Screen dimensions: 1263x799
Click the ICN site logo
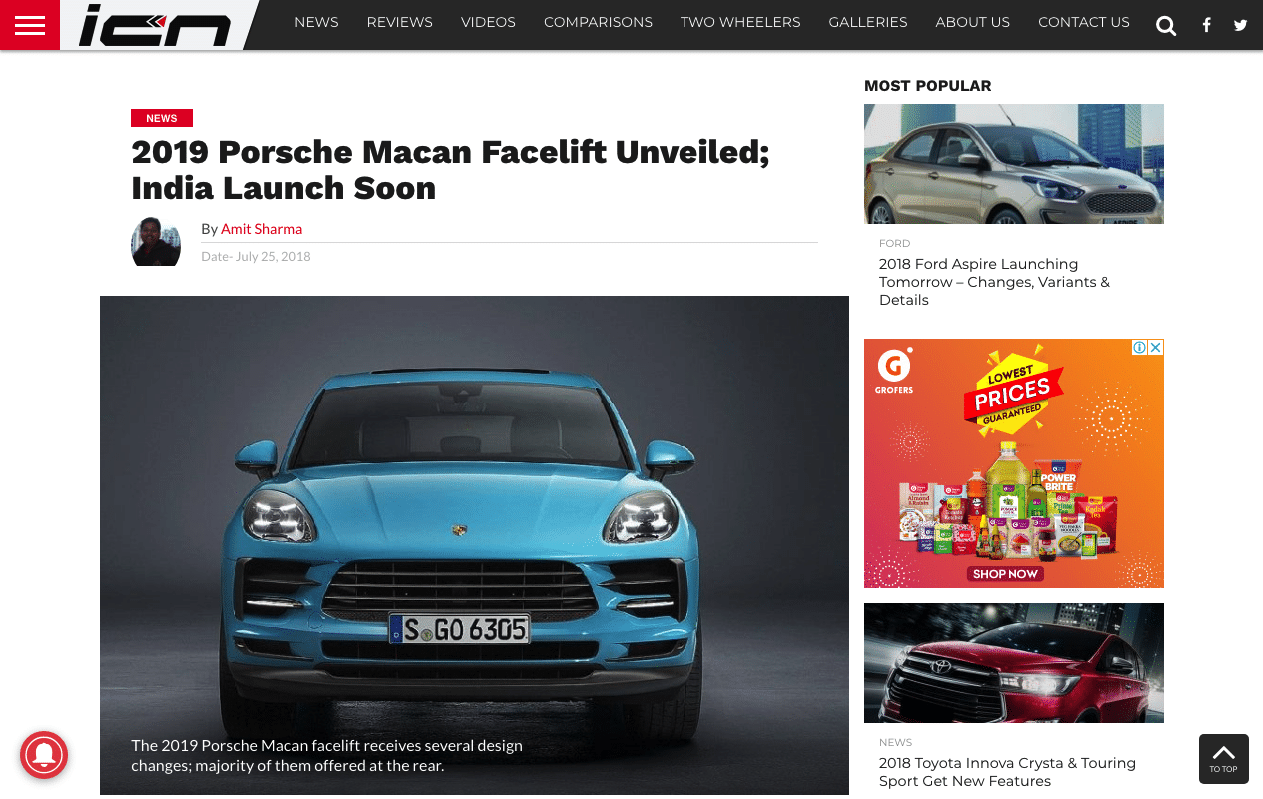pyautogui.click(x=155, y=25)
